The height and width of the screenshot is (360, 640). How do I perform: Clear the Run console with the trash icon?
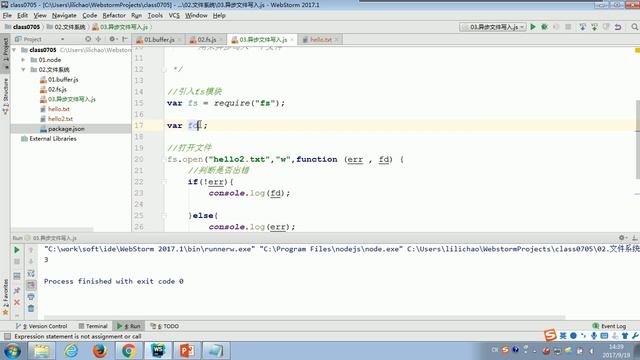tap(31, 309)
